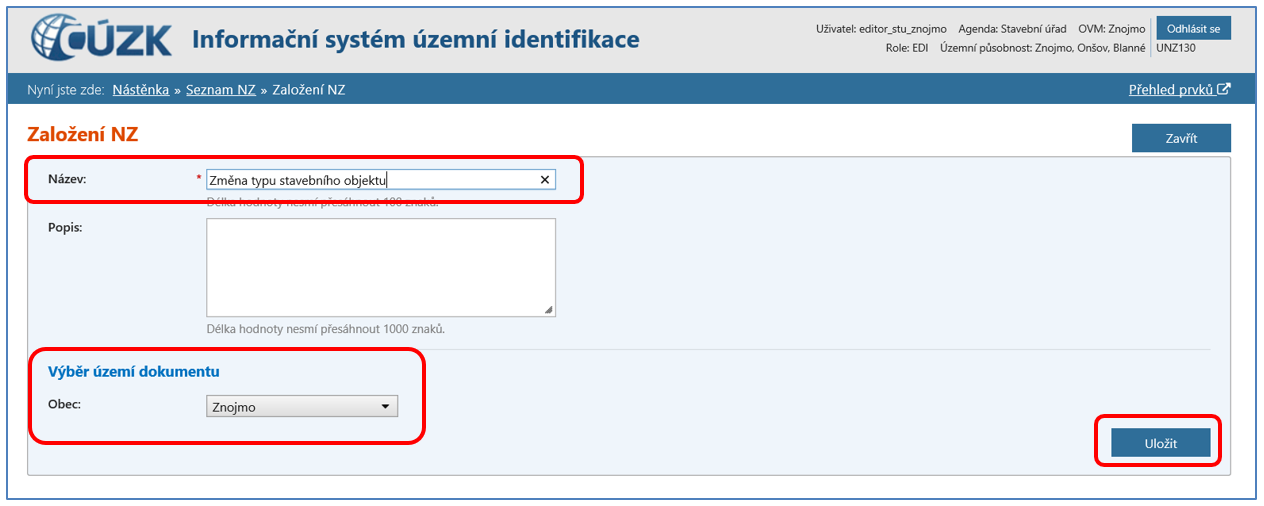The width and height of the screenshot is (1264, 506).
Task: Open Seznam NZ breadcrumb link
Action: (220, 90)
